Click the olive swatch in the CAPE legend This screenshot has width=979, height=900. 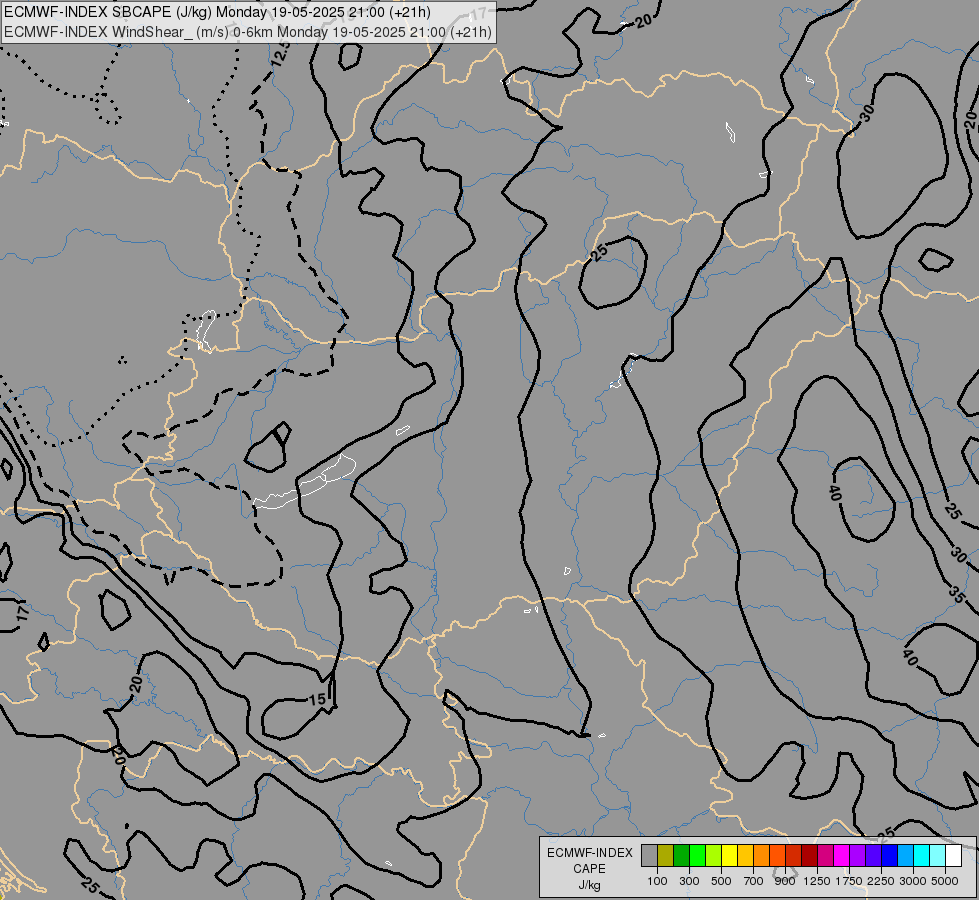point(666,856)
